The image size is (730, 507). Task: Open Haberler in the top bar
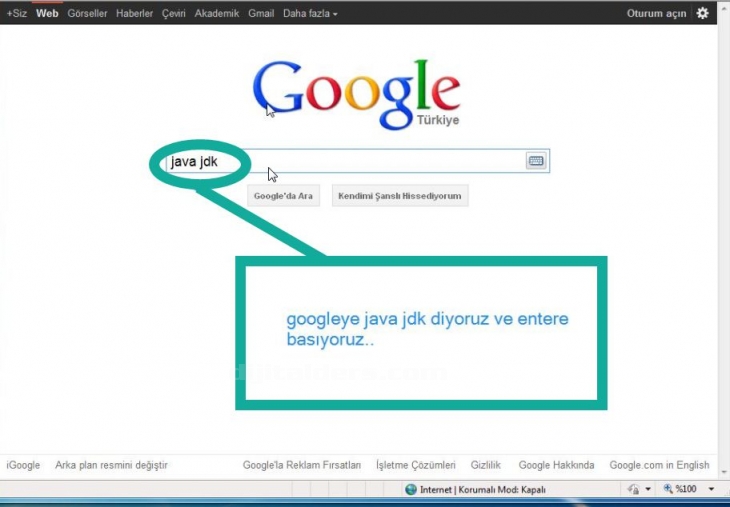(x=134, y=14)
